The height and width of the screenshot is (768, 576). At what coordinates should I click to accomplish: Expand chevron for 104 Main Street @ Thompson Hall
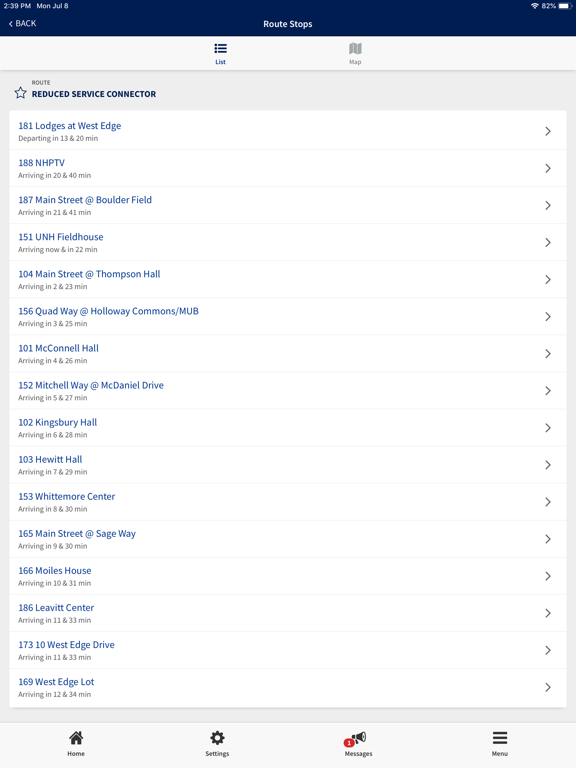(548, 280)
